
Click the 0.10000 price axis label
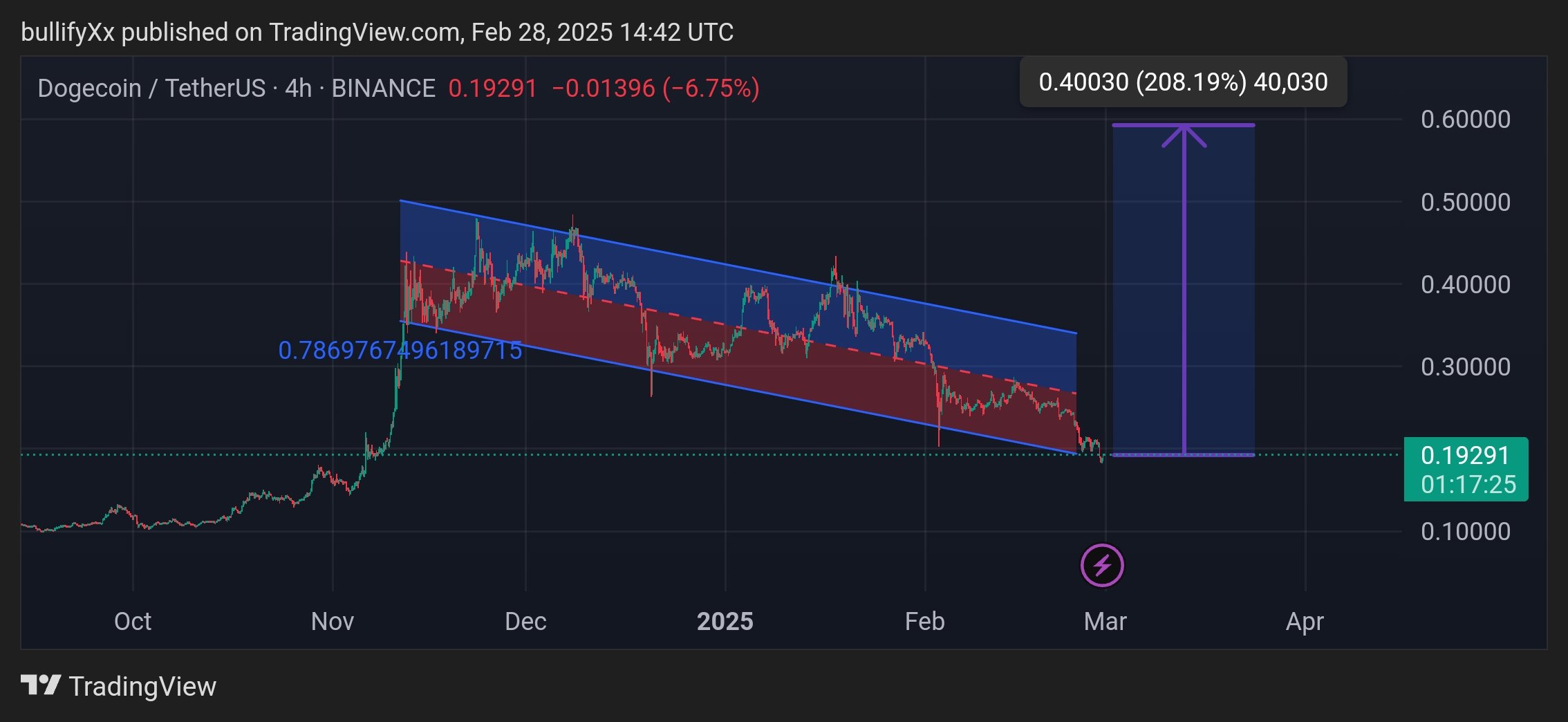1466,531
